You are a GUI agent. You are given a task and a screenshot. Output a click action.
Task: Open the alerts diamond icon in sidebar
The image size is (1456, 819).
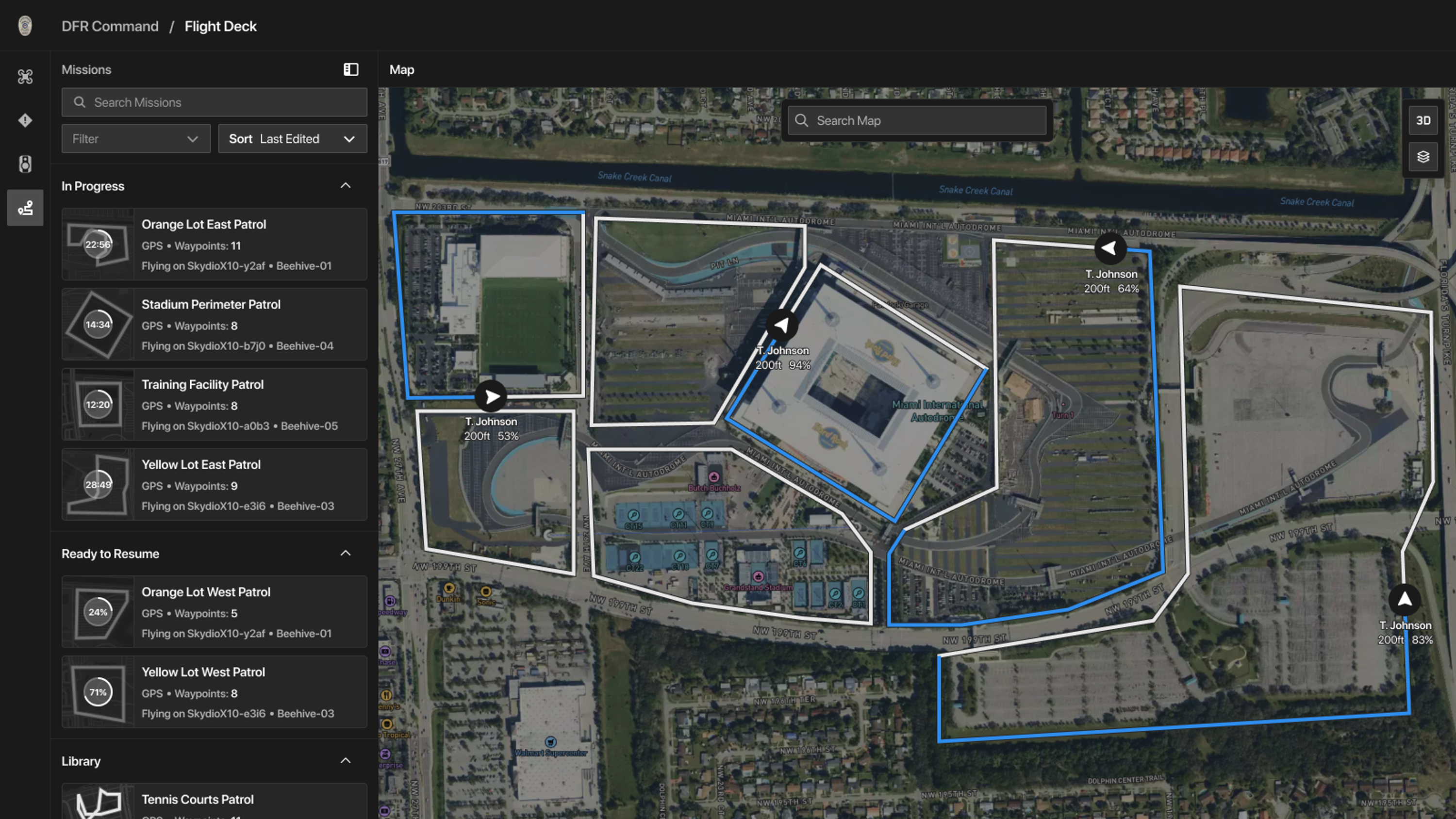25,120
